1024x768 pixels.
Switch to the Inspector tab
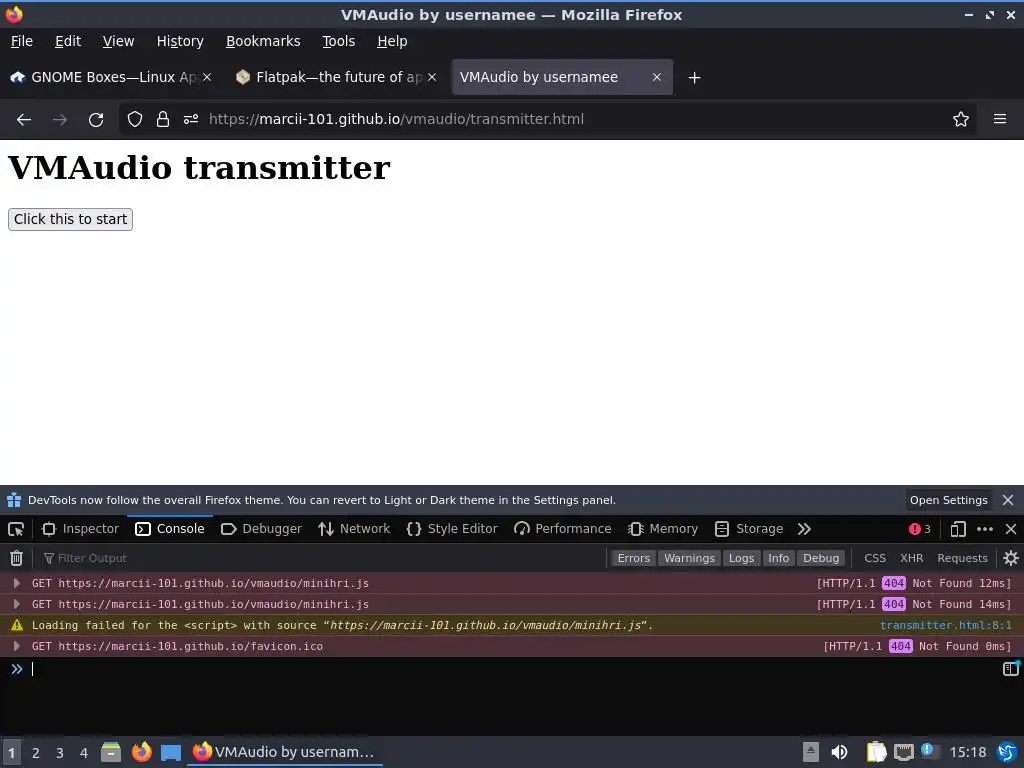tap(80, 529)
